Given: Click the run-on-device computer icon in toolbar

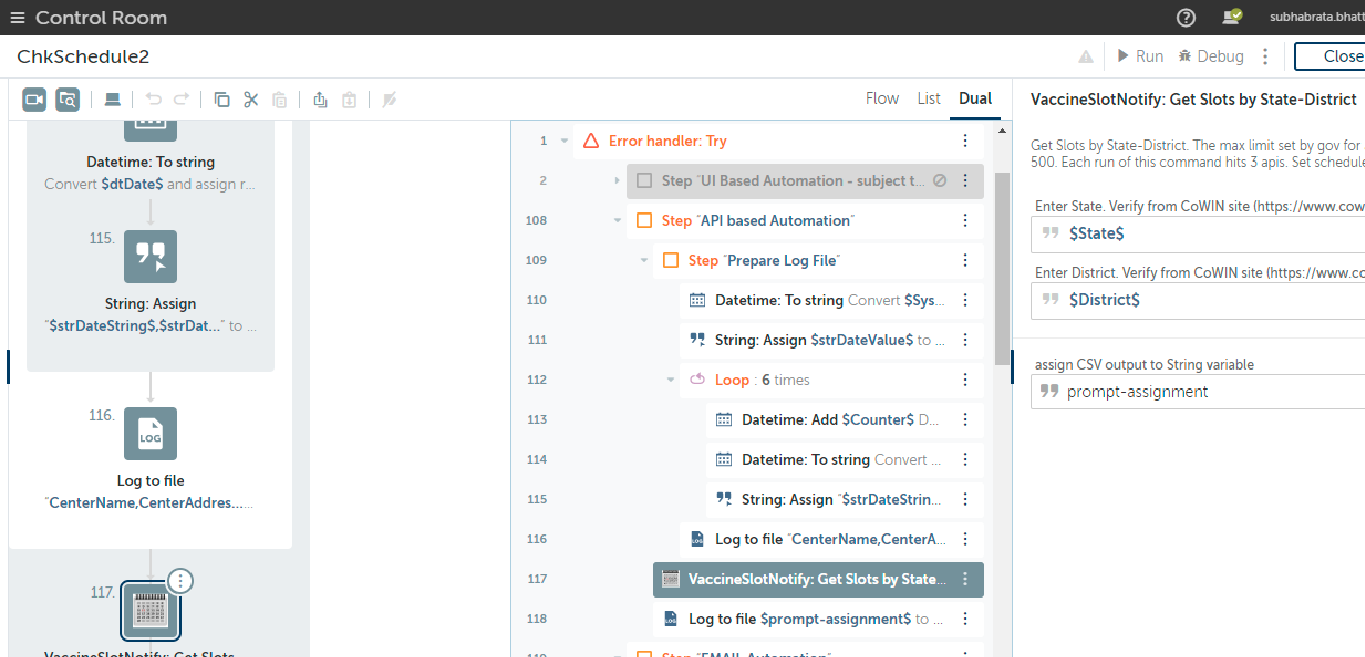Looking at the screenshot, I should pos(113,99).
